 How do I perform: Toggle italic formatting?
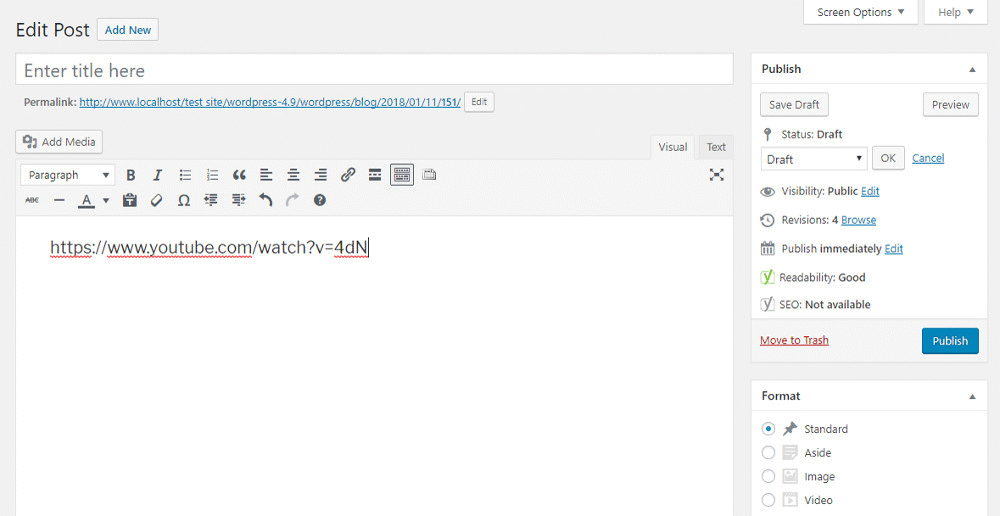[x=158, y=175]
